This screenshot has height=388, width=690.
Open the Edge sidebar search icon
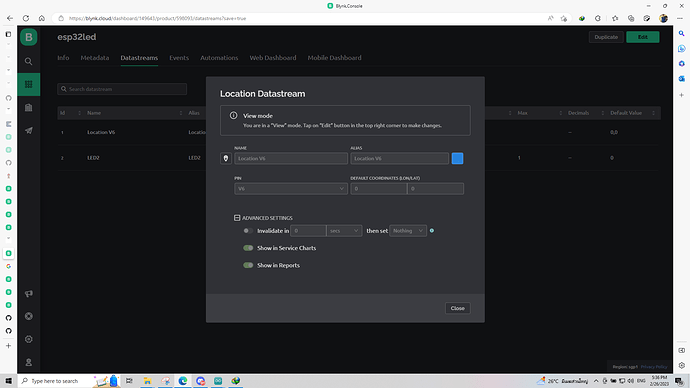(x=682, y=33)
